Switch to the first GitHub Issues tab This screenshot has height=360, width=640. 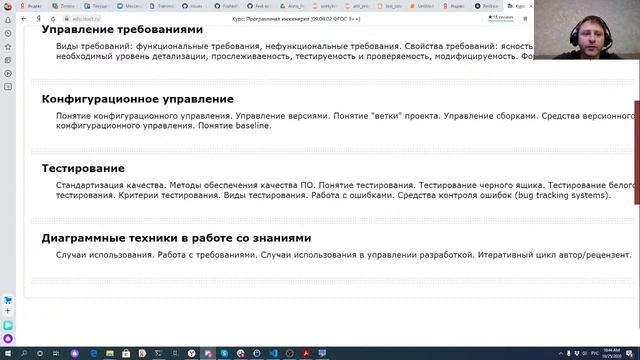[x=194, y=6]
